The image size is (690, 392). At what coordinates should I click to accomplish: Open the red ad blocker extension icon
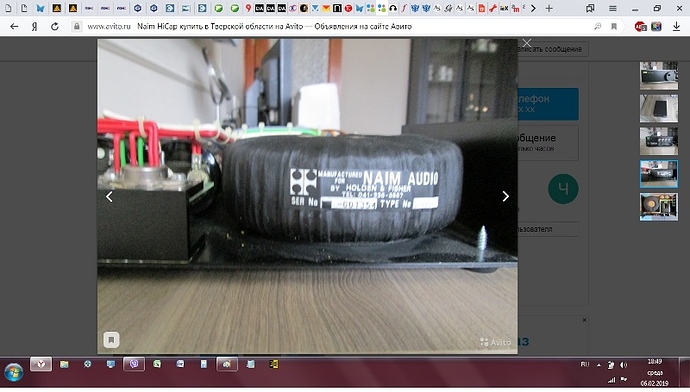click(640, 26)
